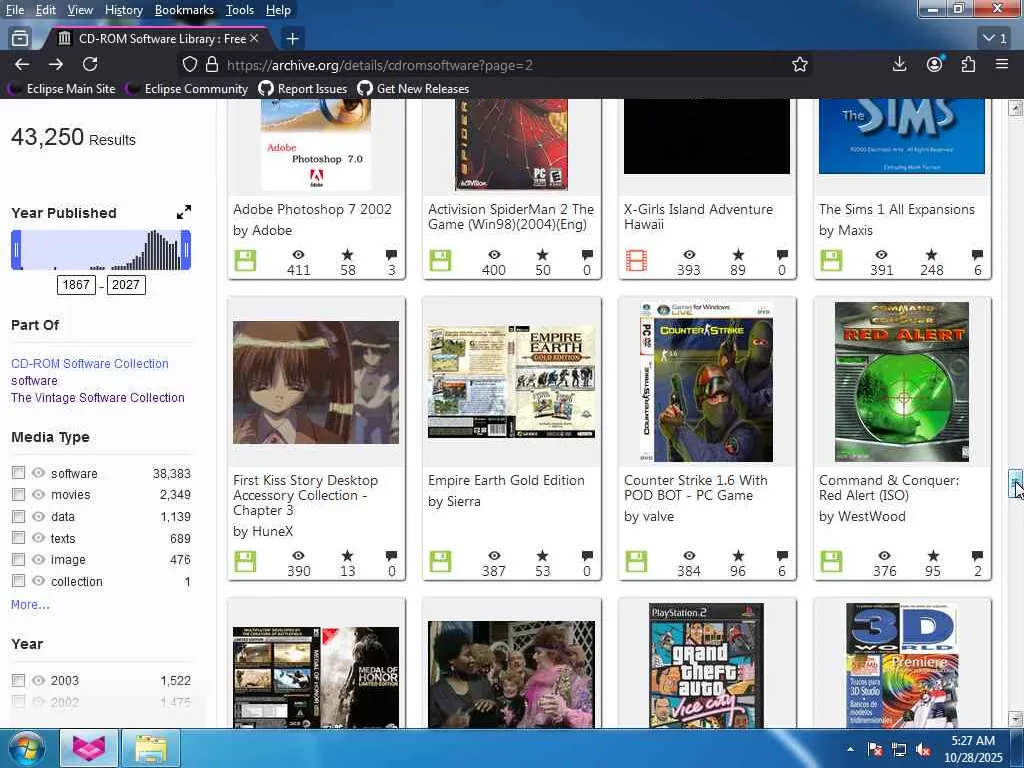Open the Eclipse Main Site bookmark
The height and width of the screenshot is (768, 1024).
tap(61, 89)
